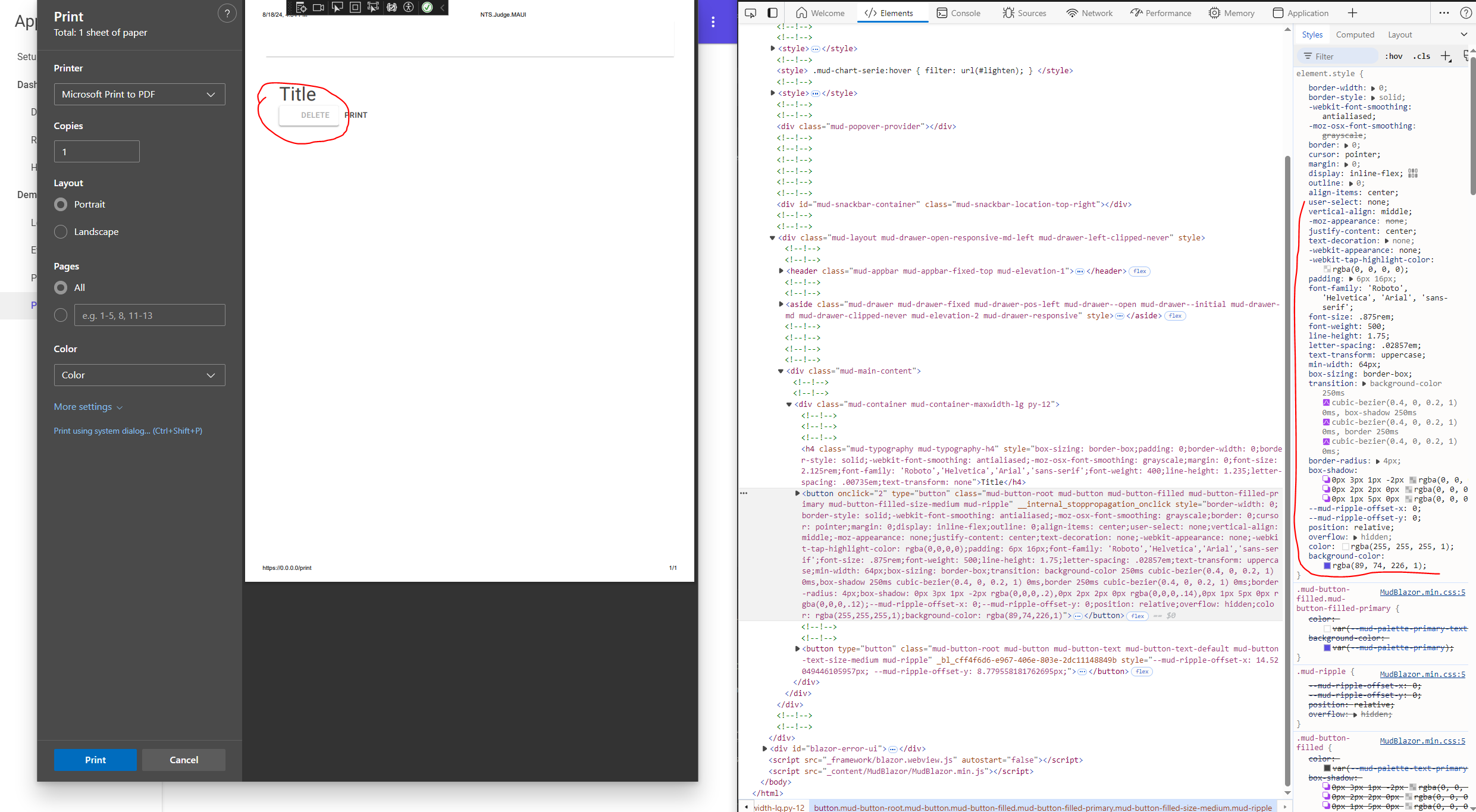
Task: Click the Filter styles input
Action: tap(1337, 56)
